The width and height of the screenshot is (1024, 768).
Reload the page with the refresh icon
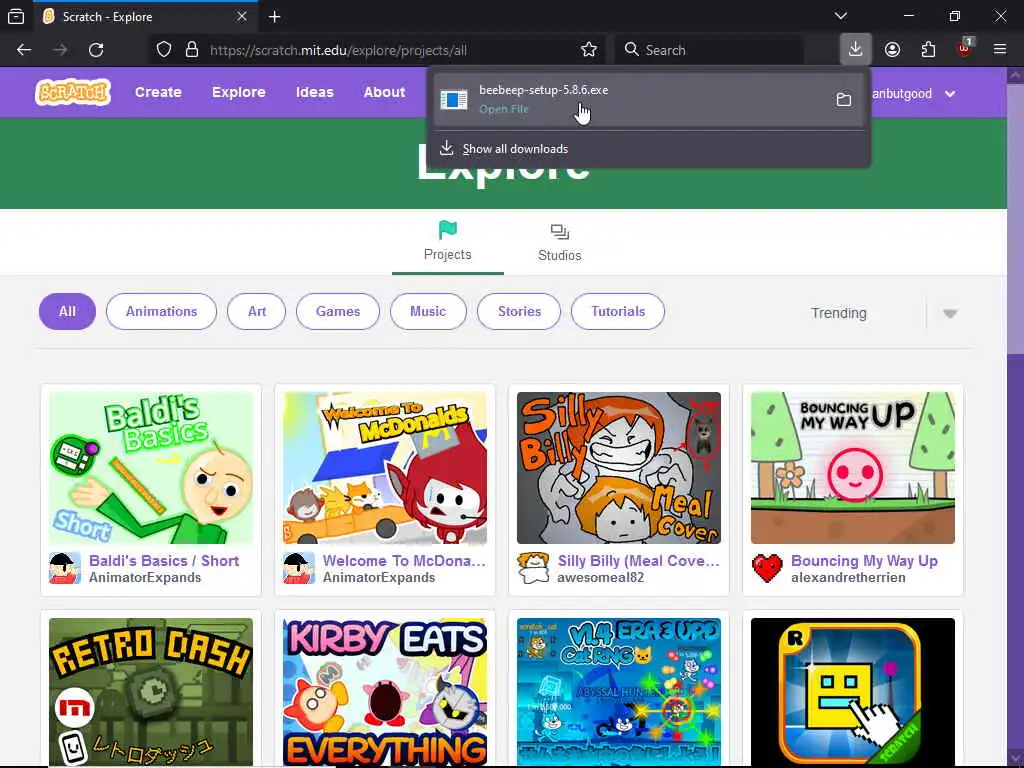click(x=96, y=50)
